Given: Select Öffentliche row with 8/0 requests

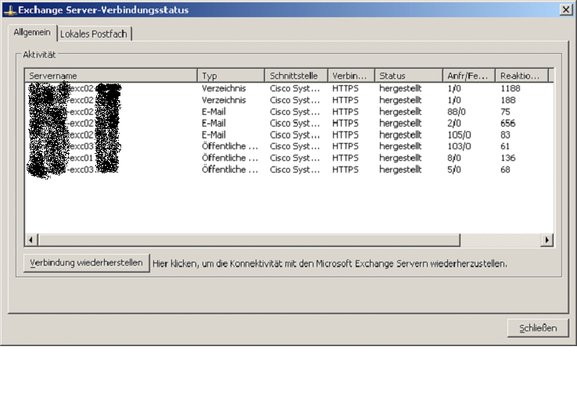Looking at the screenshot, I should pyautogui.click(x=289, y=158).
